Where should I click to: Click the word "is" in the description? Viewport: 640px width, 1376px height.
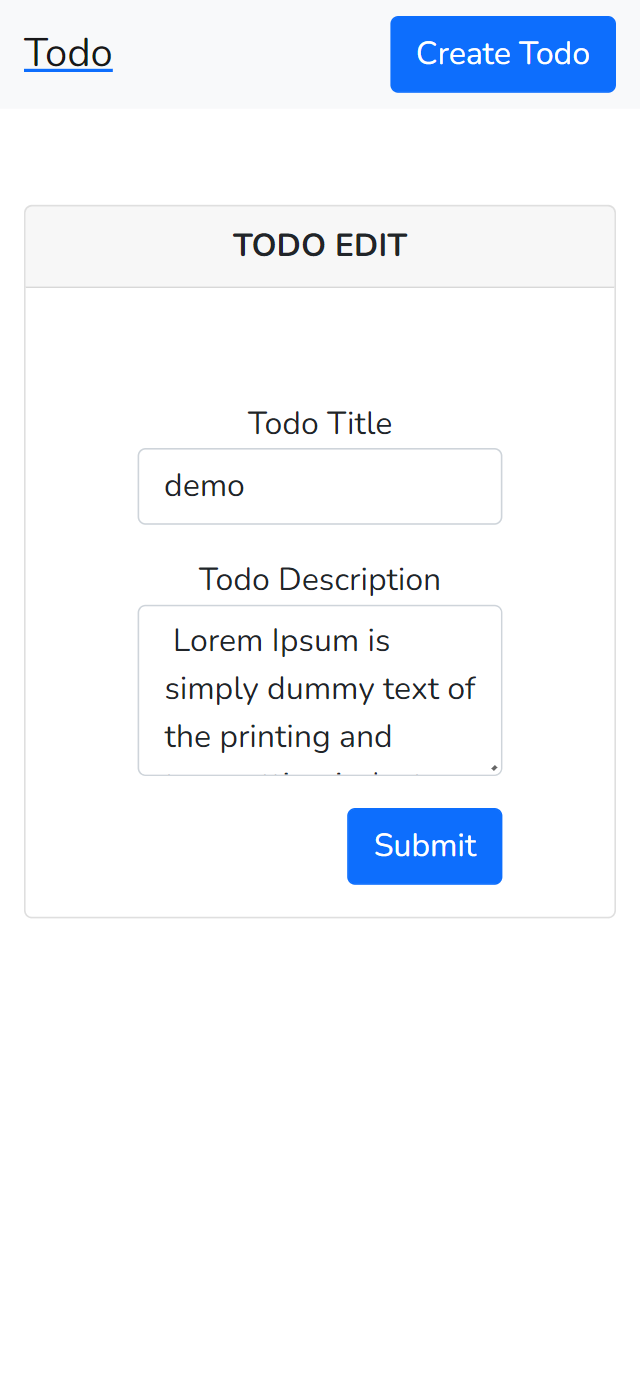(377, 641)
